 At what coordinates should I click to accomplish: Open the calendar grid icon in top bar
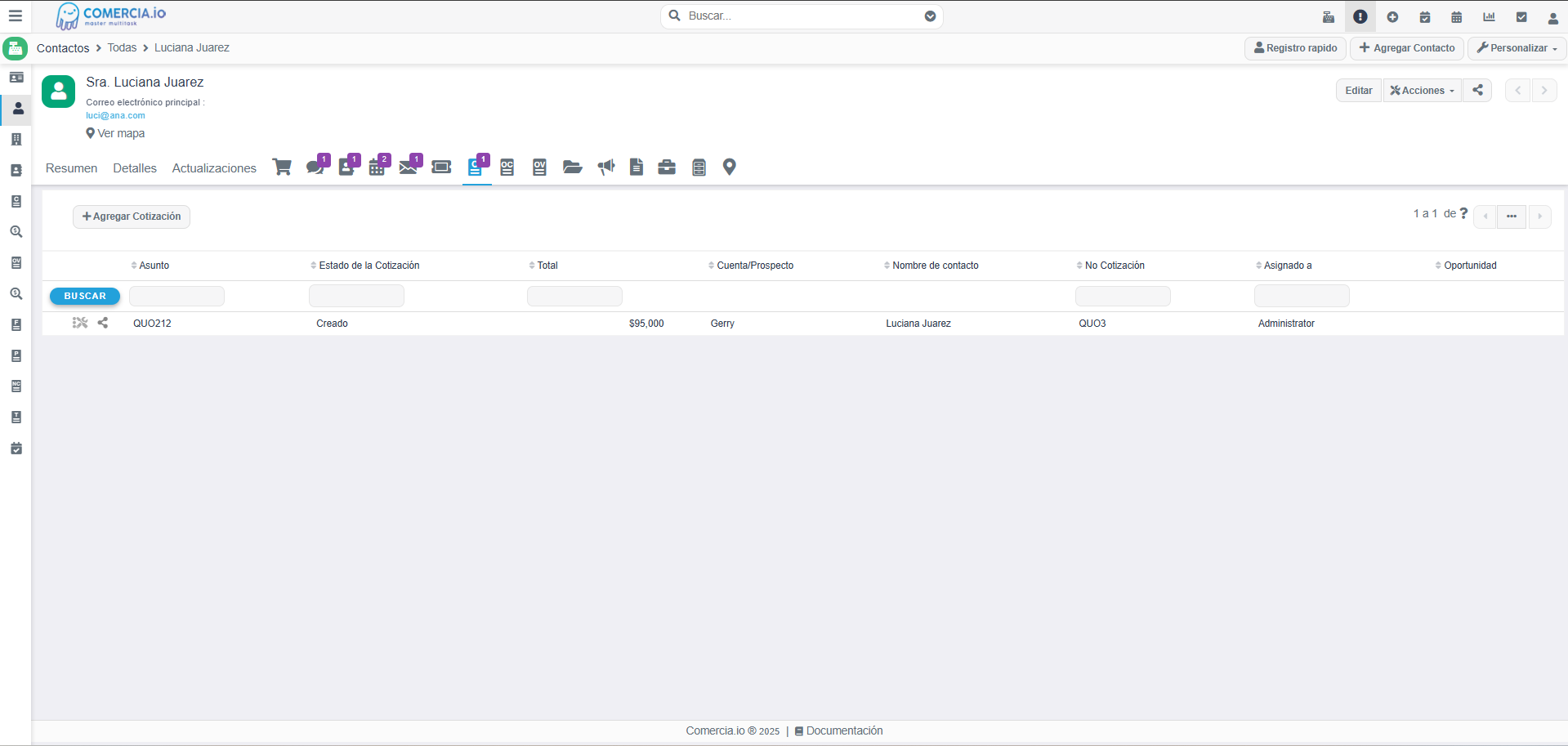[x=1457, y=16]
